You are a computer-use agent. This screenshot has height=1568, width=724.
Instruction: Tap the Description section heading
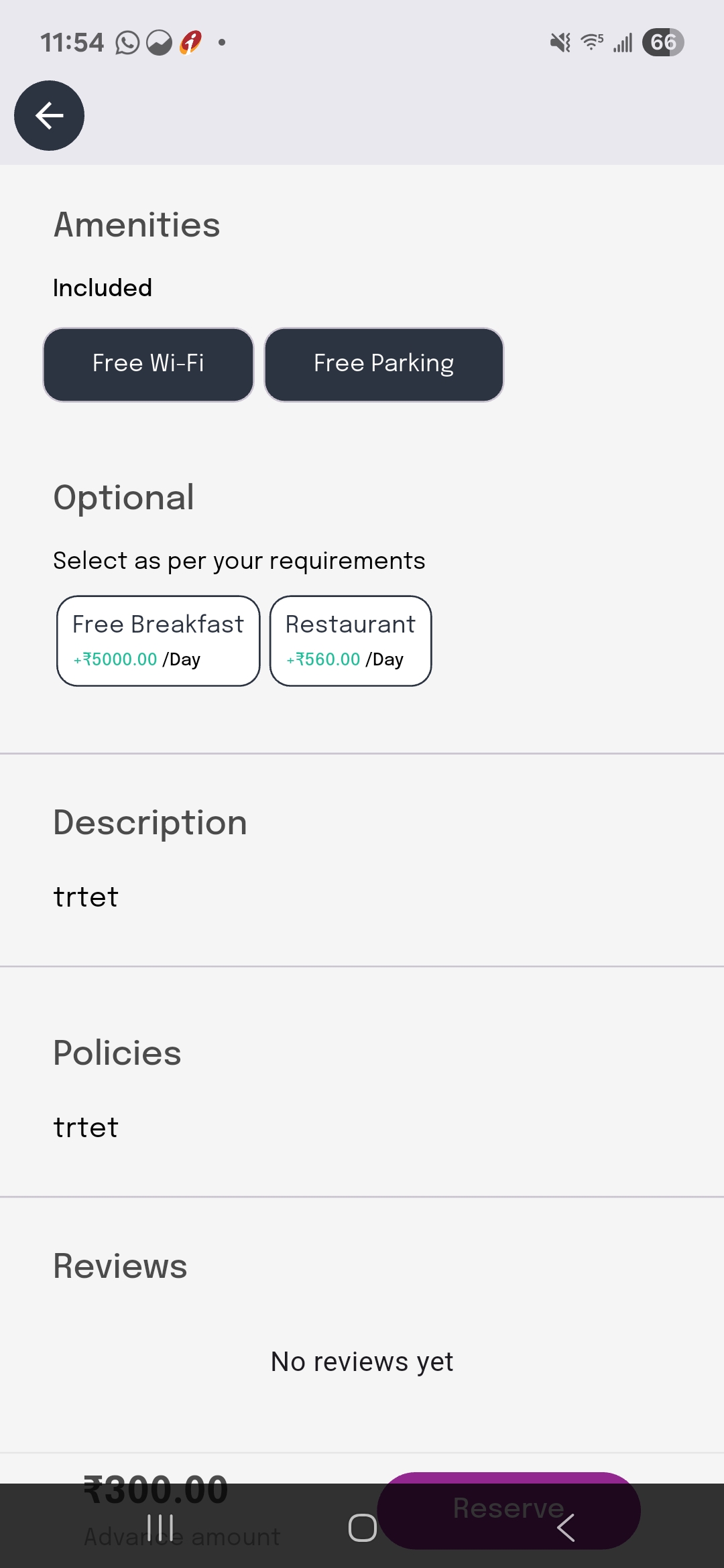pos(150,823)
